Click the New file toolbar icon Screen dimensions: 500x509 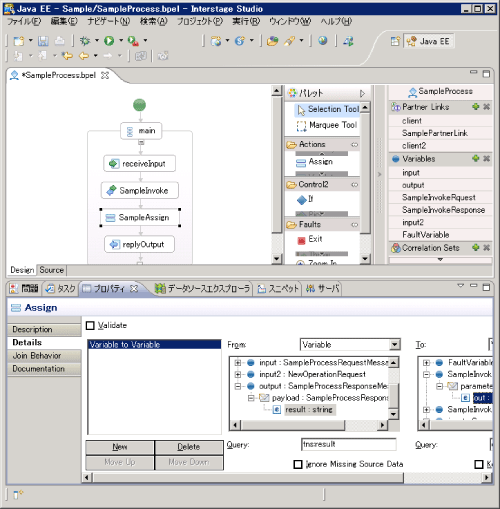point(19,41)
